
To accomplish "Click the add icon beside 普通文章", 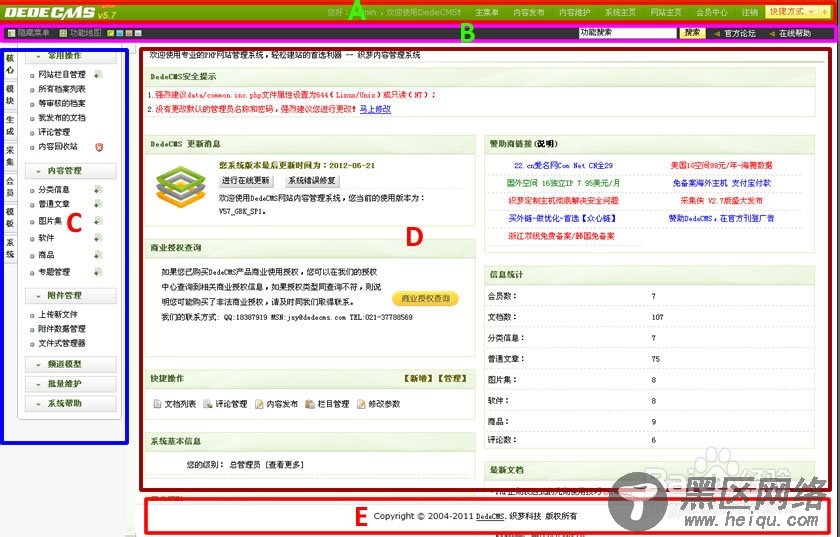I will (x=98, y=204).
